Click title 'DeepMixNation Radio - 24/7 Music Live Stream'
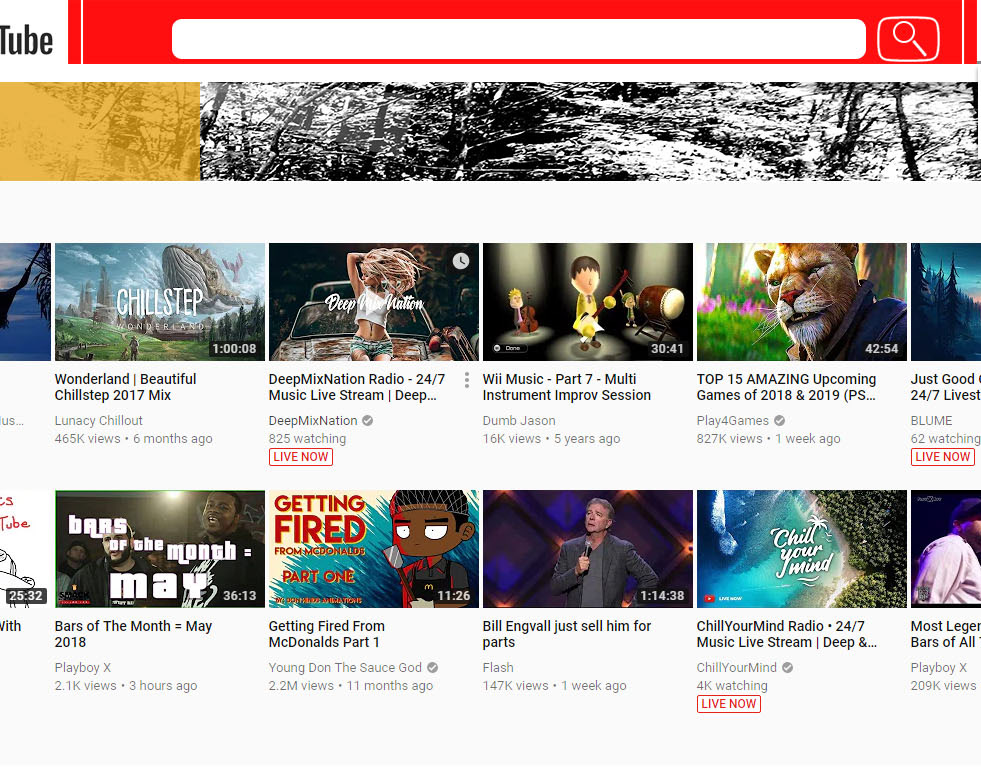 (x=357, y=387)
